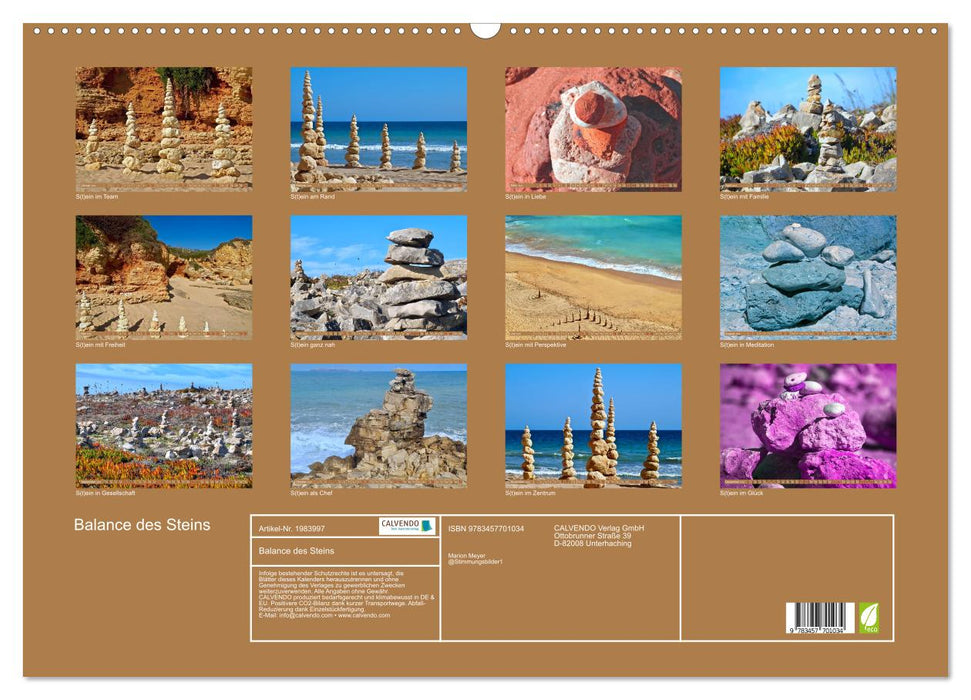Open the 'S(t)ein ganz nah' close-up image
The width and height of the screenshot is (971, 700).
(378, 280)
